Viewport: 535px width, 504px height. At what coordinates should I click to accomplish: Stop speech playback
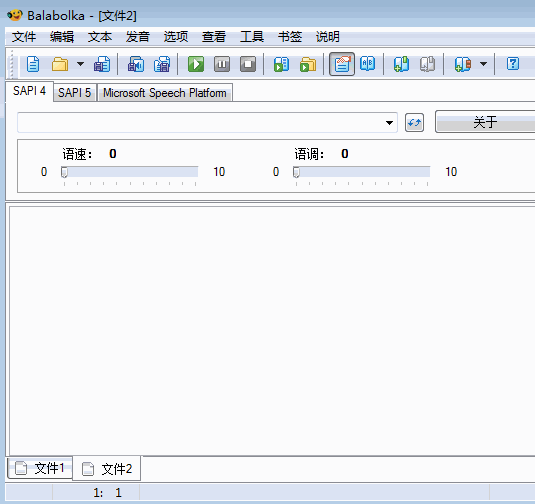point(248,64)
